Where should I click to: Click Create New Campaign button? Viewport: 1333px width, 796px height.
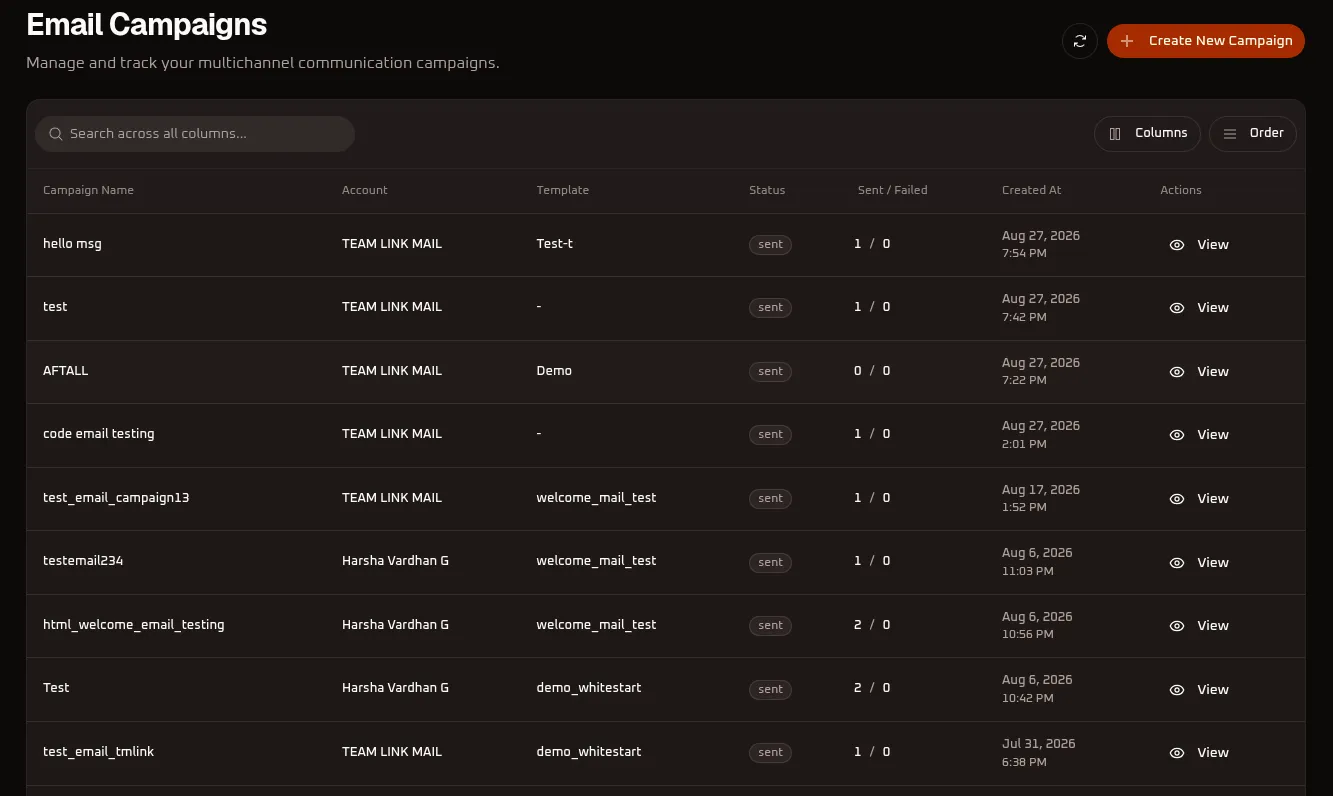1206,41
